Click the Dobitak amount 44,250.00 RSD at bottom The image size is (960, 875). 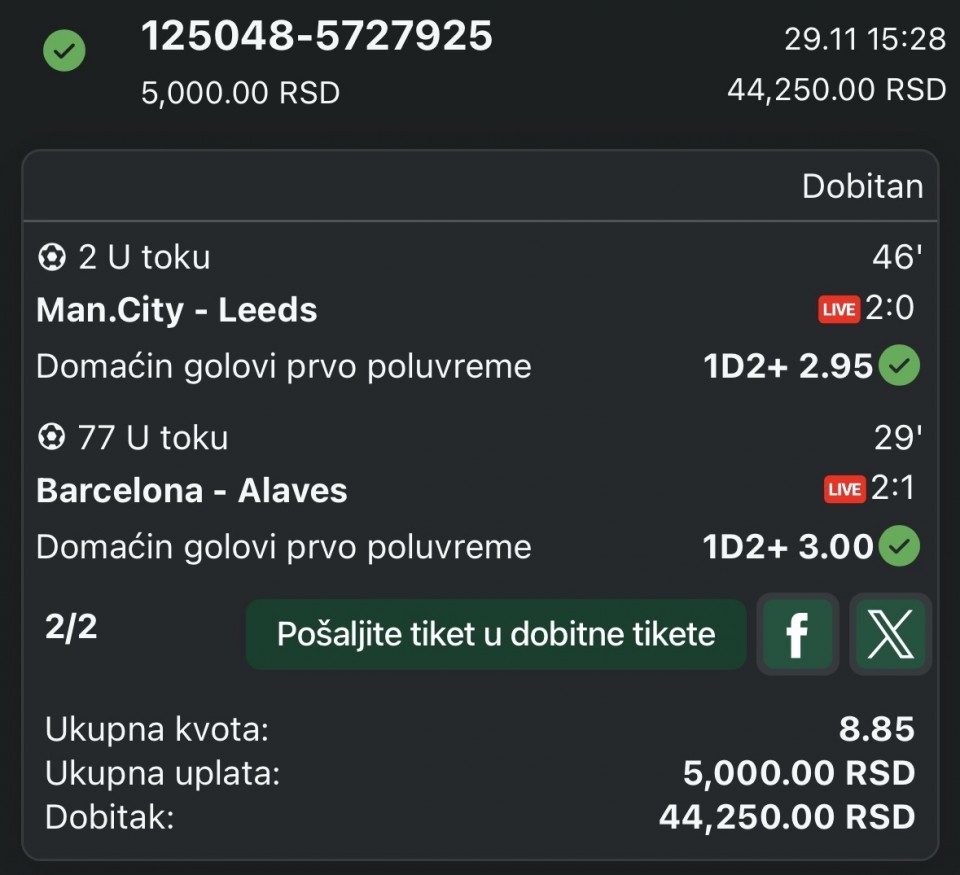786,817
